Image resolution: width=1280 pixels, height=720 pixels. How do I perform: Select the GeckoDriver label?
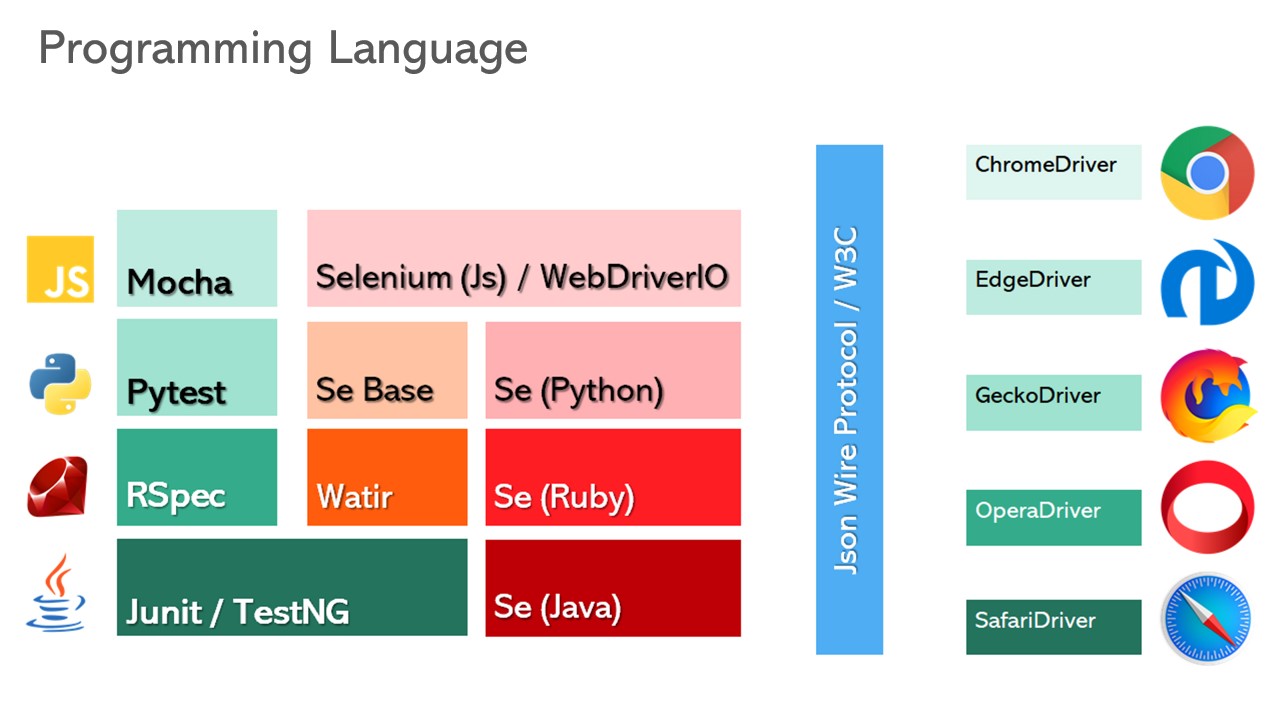[x=1053, y=402]
